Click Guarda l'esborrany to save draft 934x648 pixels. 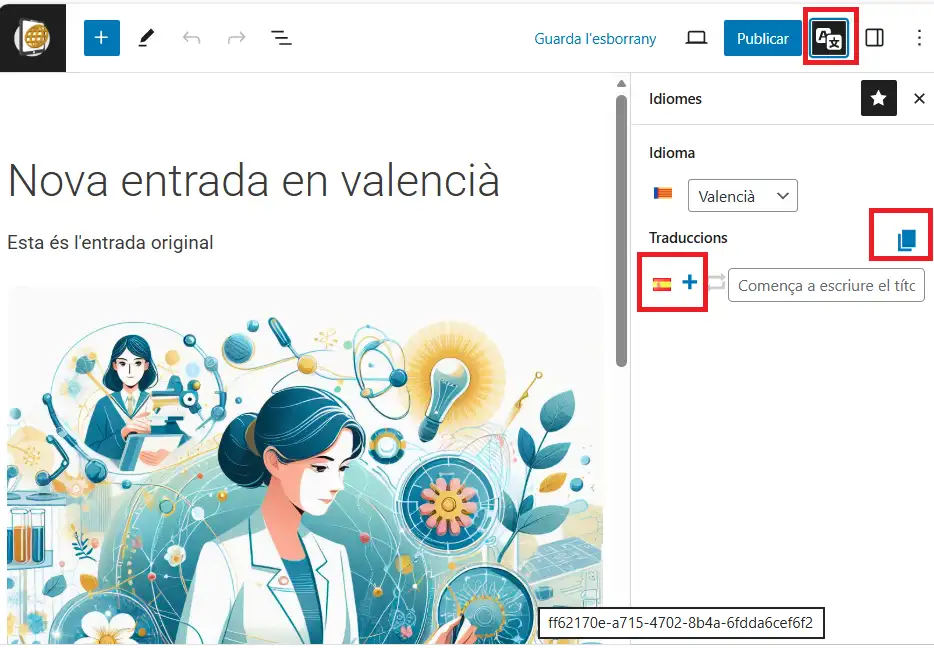point(595,39)
